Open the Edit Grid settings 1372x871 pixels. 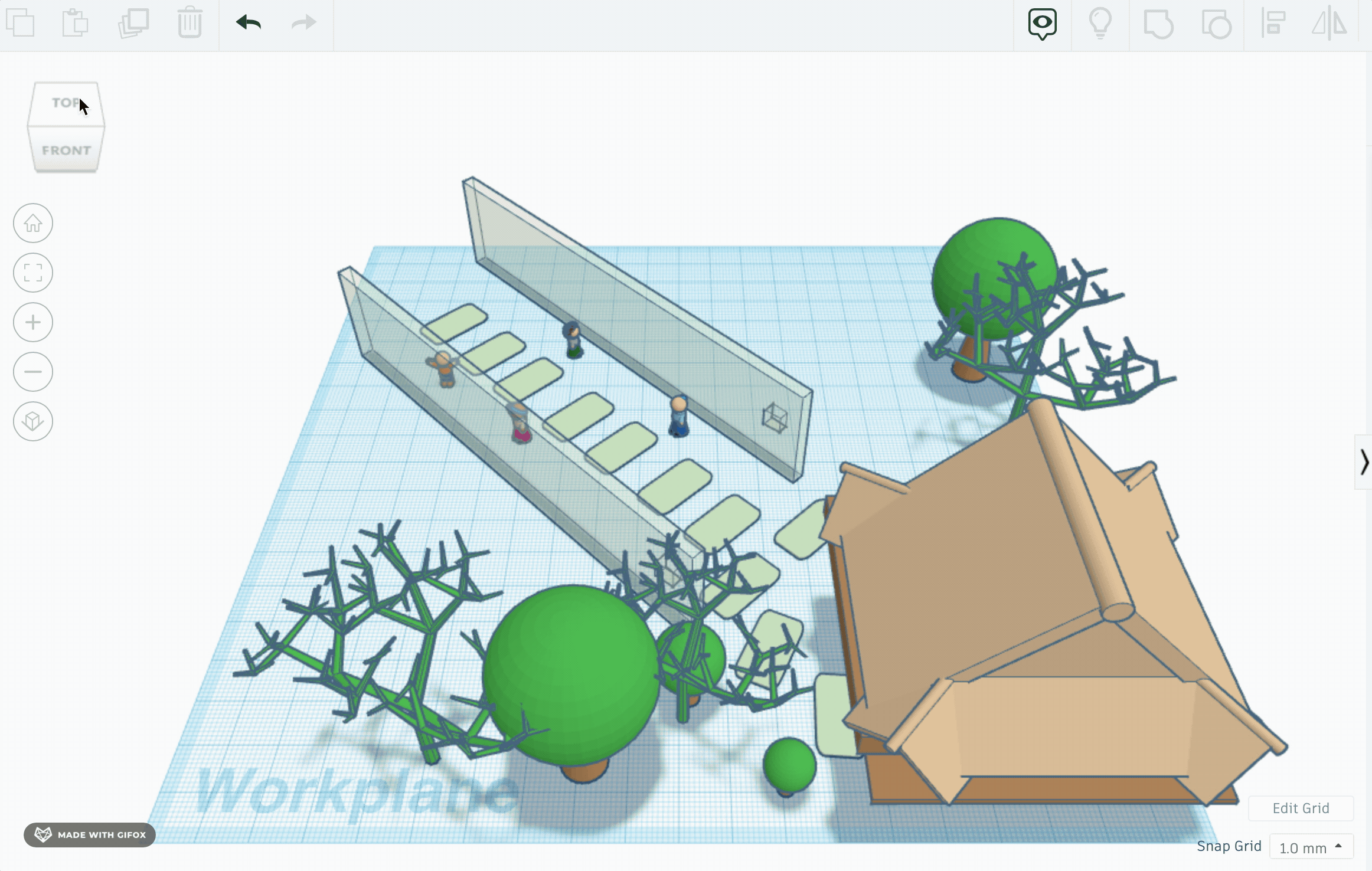pos(1301,808)
